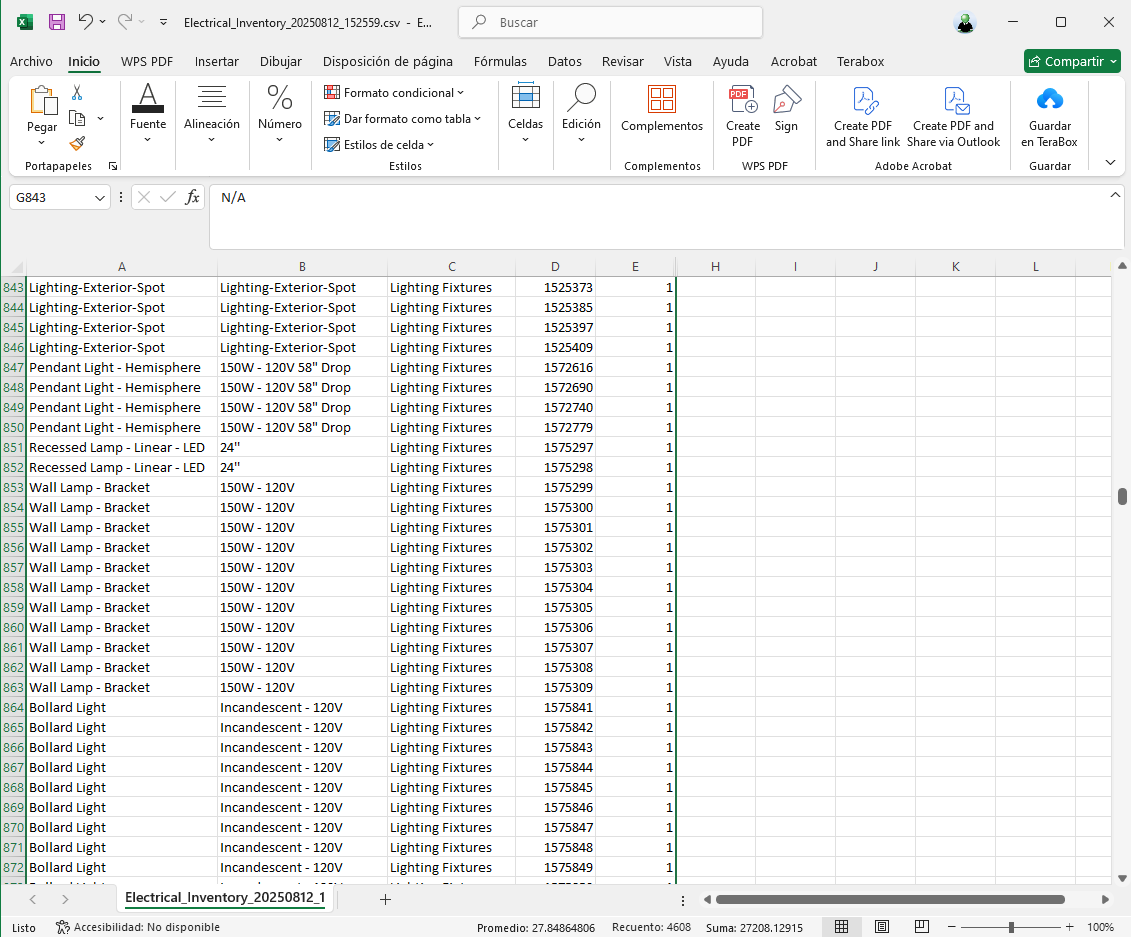The image size is (1131, 937).
Task: Switch to Page Layout view
Action: point(881,927)
